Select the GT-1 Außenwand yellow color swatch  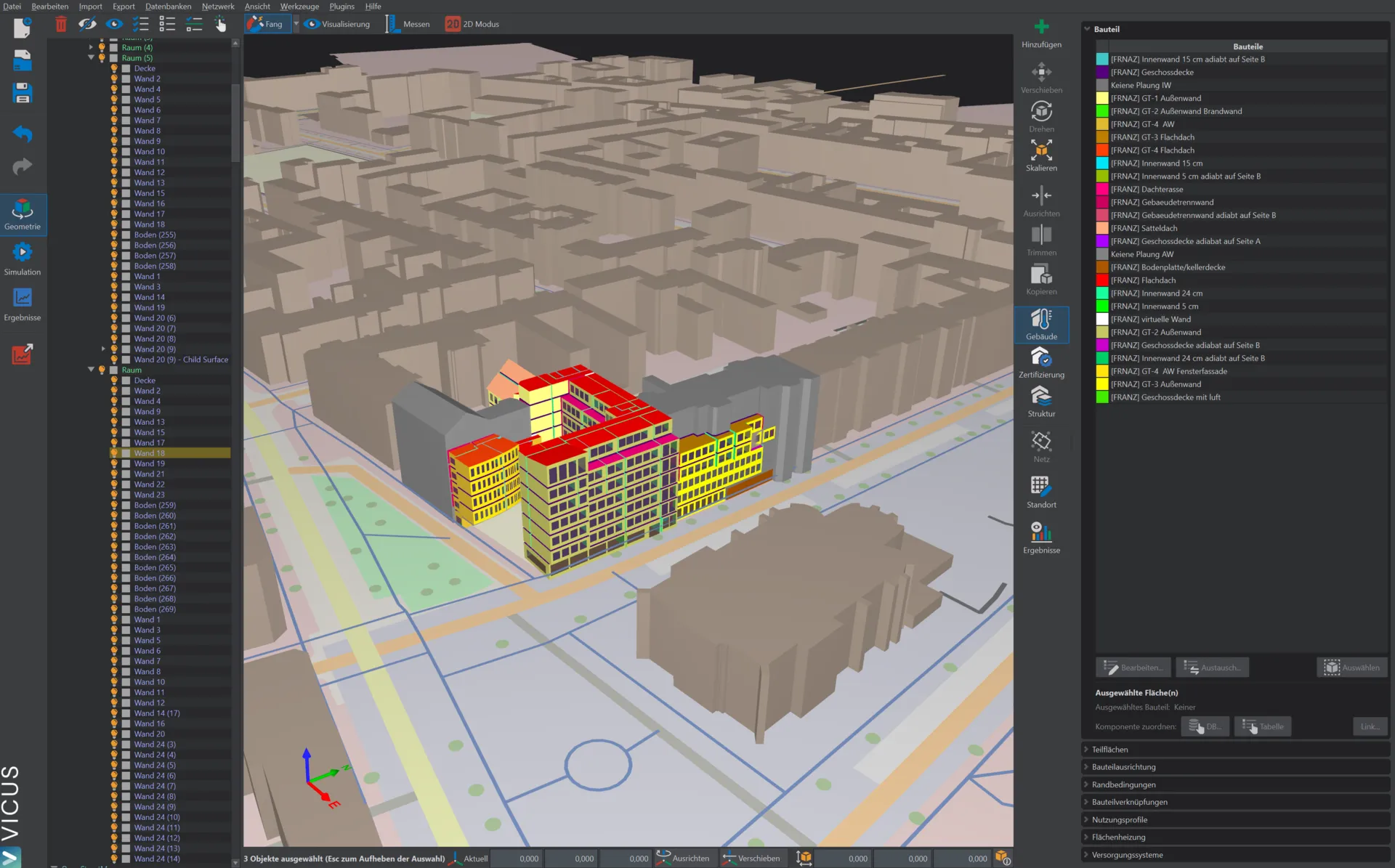1103,98
